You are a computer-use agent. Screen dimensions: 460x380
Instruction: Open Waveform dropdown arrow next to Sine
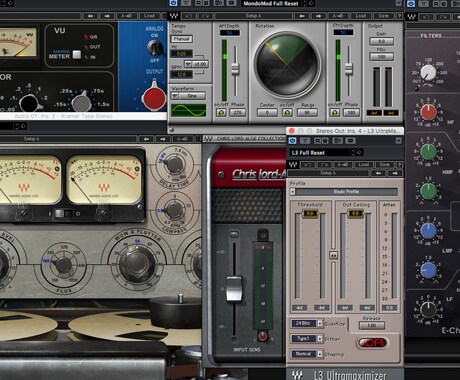coord(175,96)
